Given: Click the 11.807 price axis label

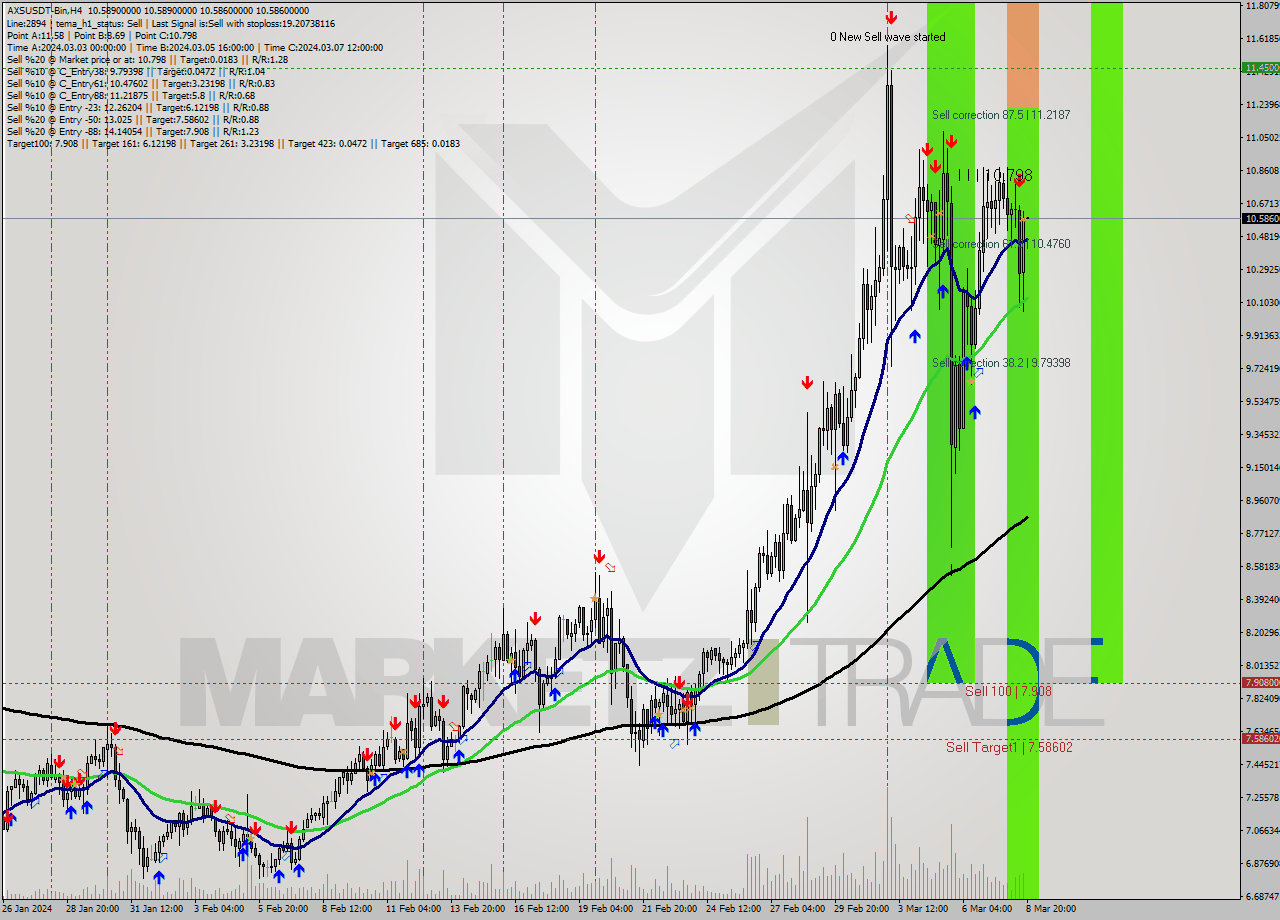Looking at the screenshot, I should point(1262,6).
